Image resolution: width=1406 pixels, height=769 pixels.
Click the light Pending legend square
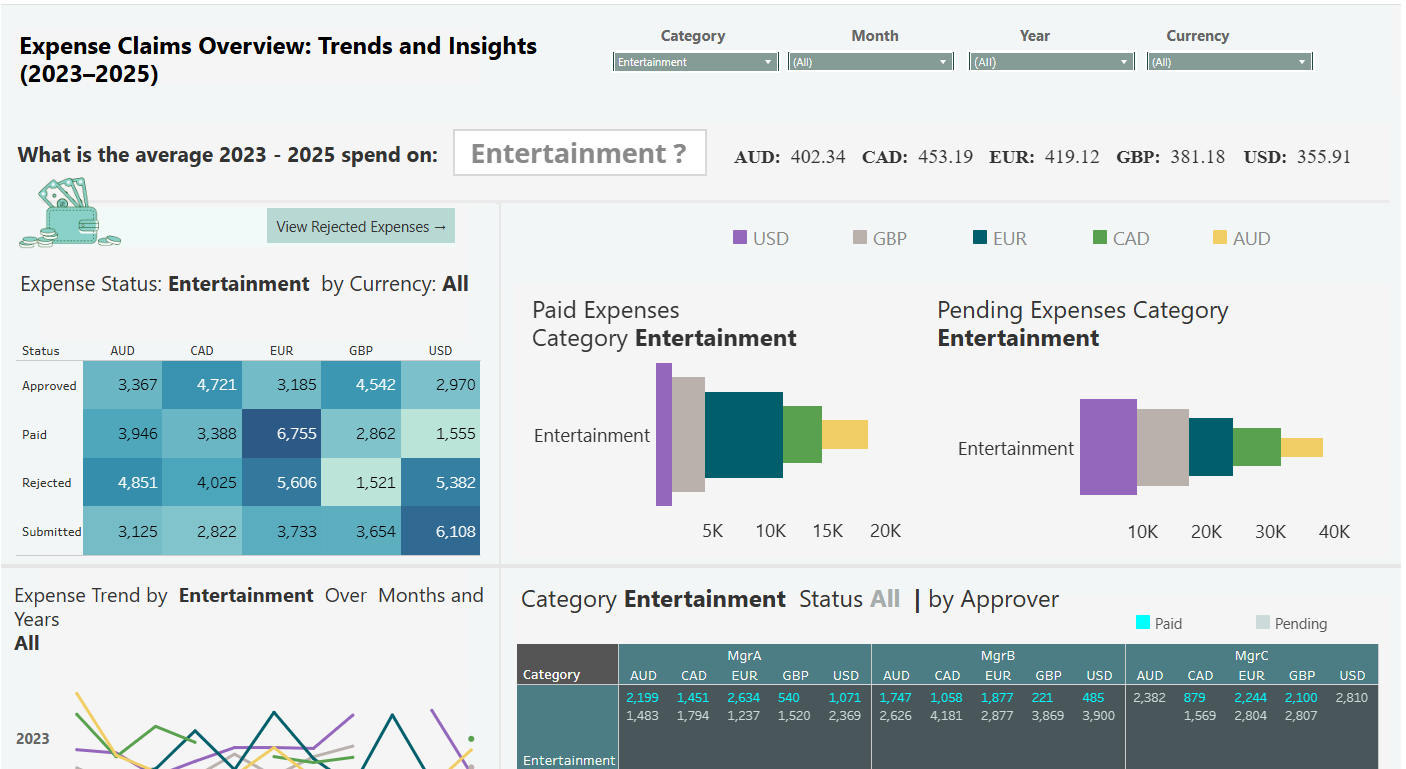click(1263, 622)
